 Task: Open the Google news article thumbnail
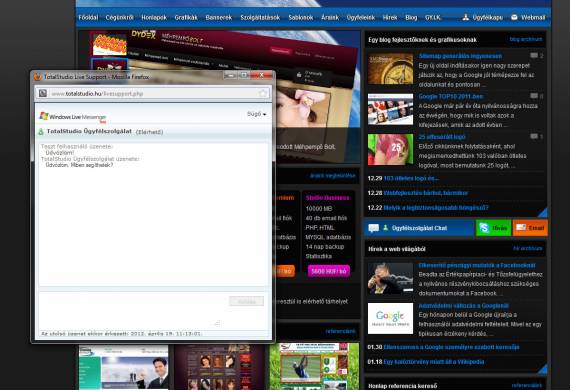[x=390, y=318]
